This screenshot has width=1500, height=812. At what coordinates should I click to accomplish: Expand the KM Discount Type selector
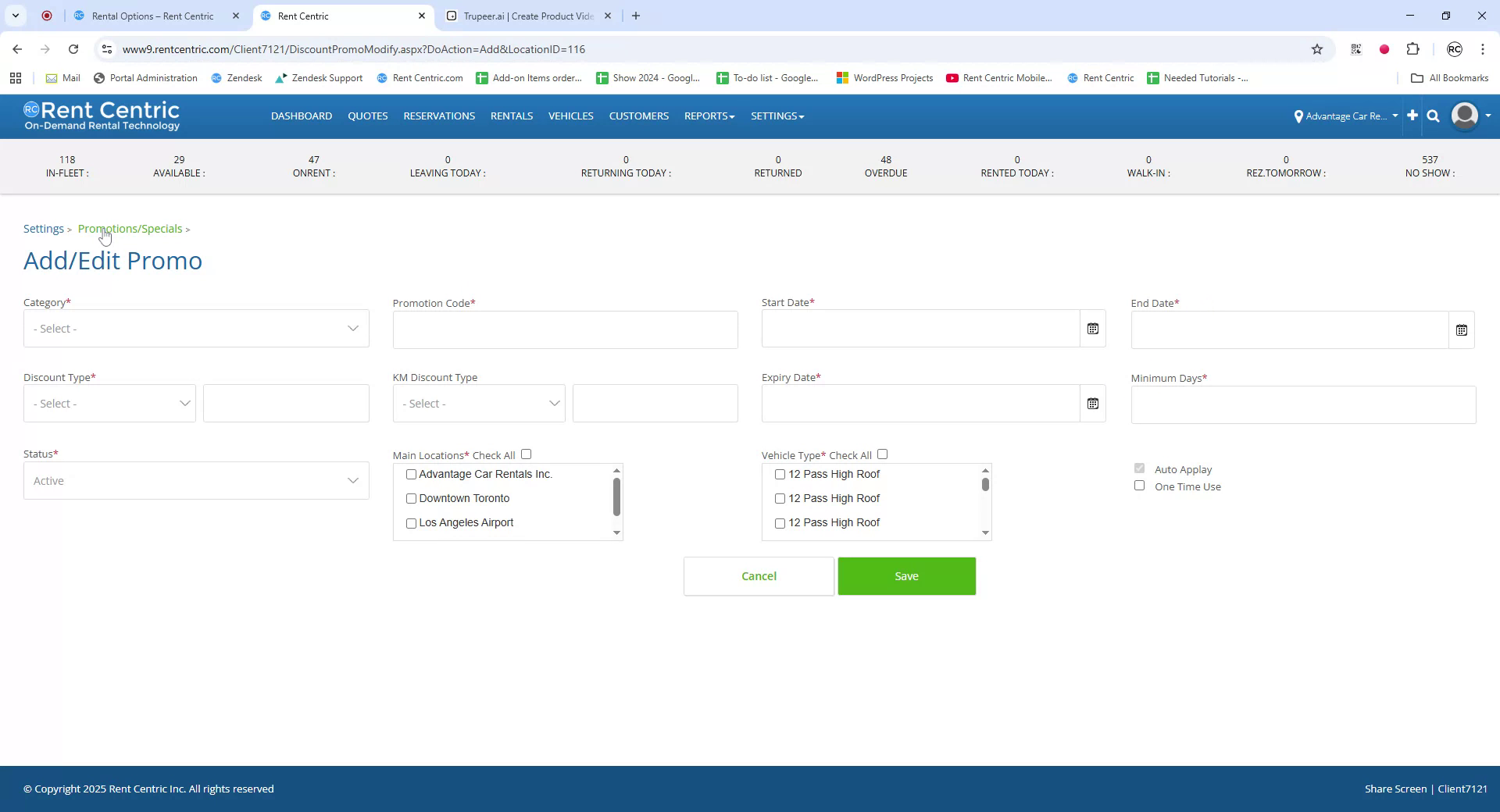(x=478, y=403)
